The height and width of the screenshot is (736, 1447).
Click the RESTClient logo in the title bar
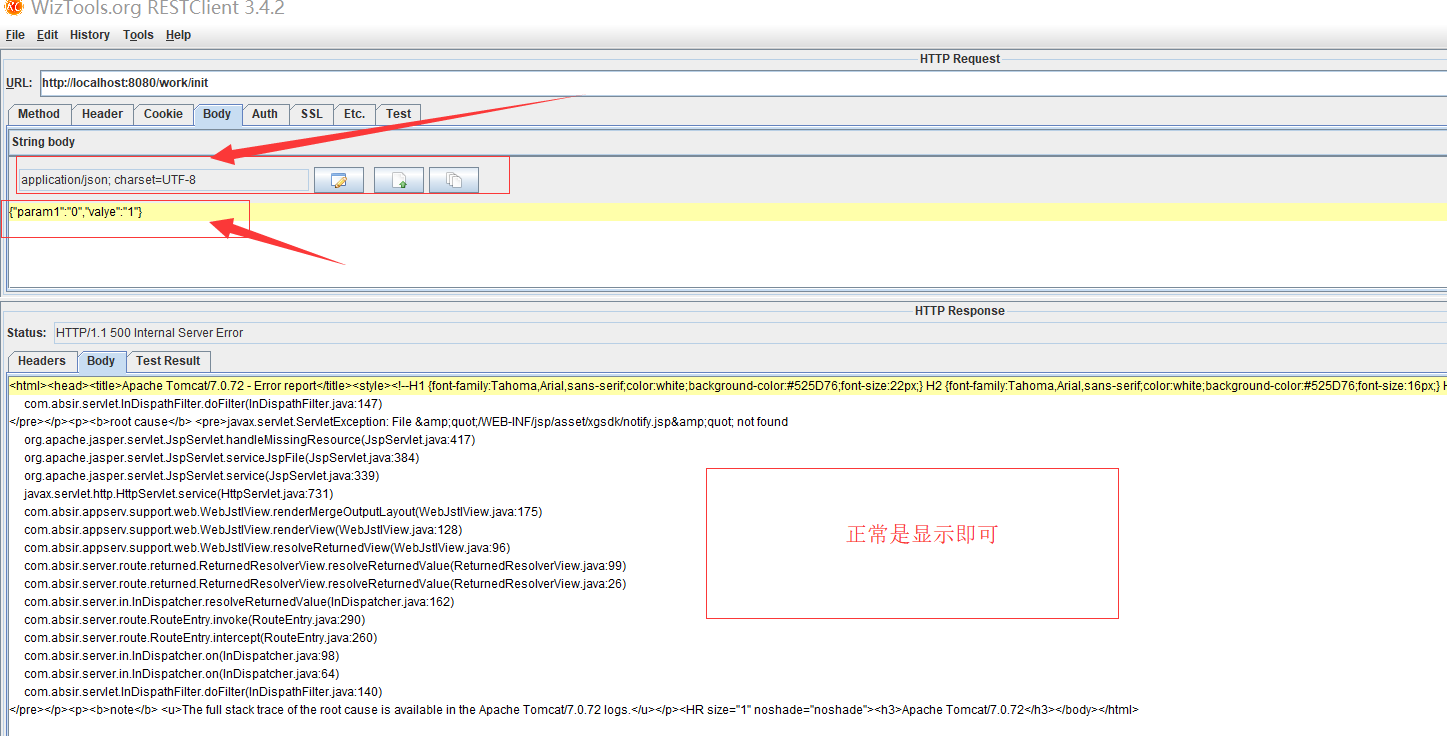[13, 8]
